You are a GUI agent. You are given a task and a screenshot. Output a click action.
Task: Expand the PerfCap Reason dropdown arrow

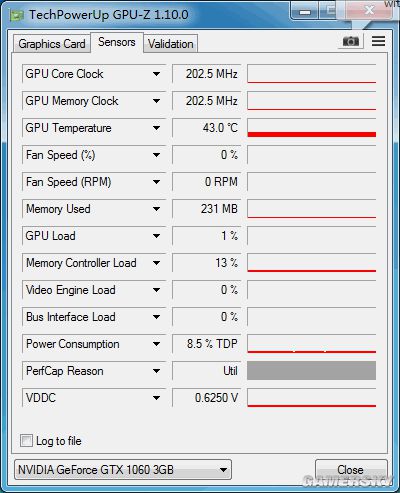[x=156, y=371]
